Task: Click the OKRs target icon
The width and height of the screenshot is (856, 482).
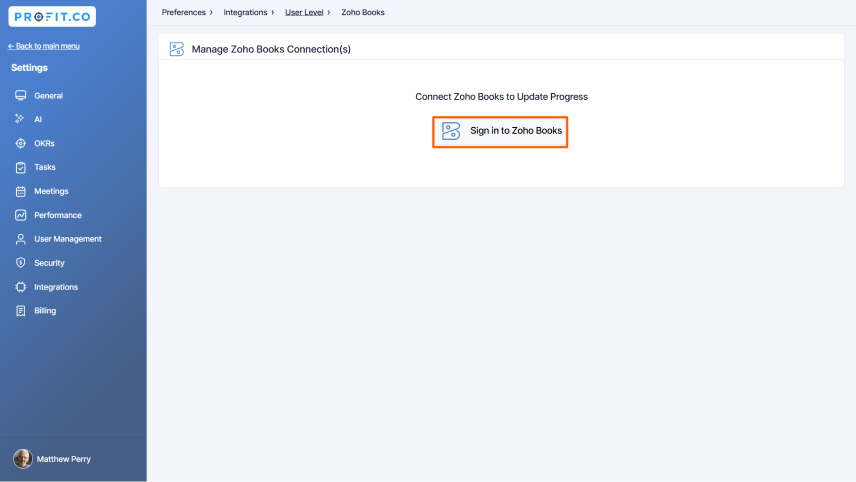Action: [x=21, y=143]
